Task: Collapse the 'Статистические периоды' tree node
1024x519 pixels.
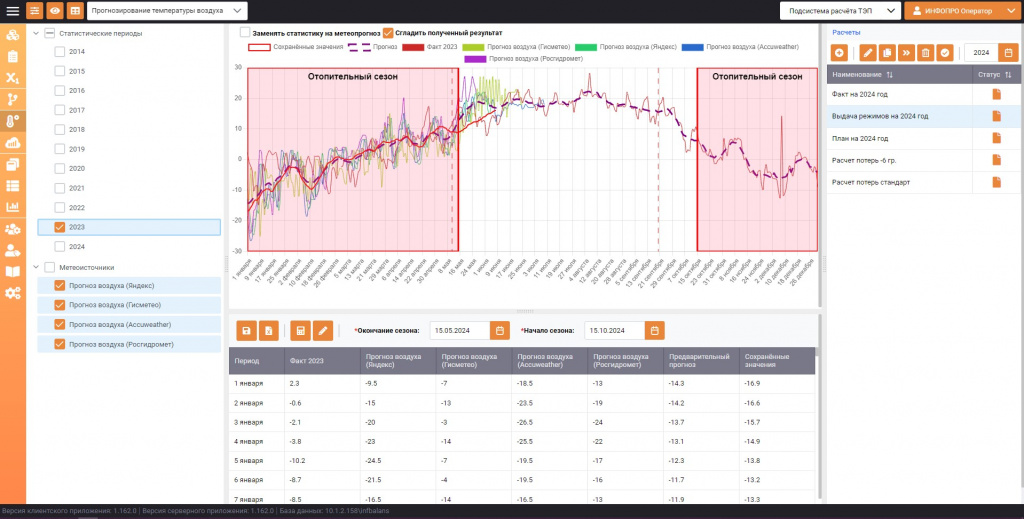Action: (x=36, y=33)
